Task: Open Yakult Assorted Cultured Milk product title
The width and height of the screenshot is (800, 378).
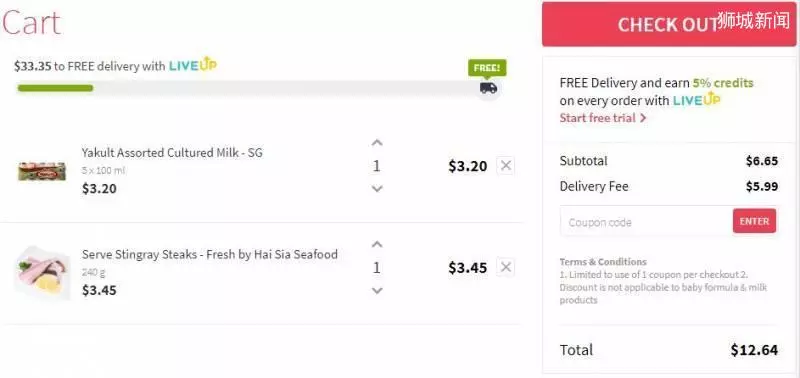Action: point(172,153)
